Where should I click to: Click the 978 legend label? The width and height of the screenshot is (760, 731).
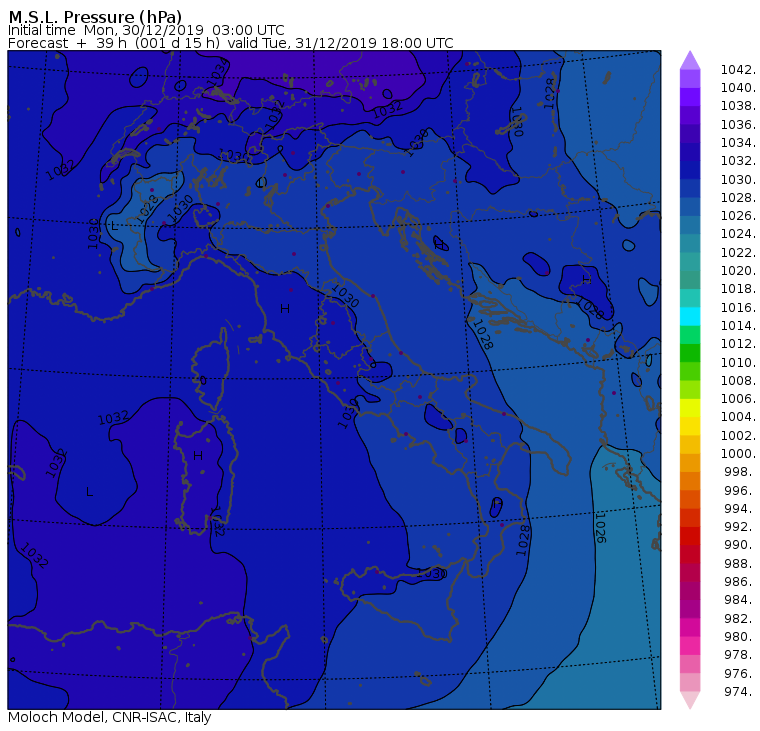click(x=740, y=654)
